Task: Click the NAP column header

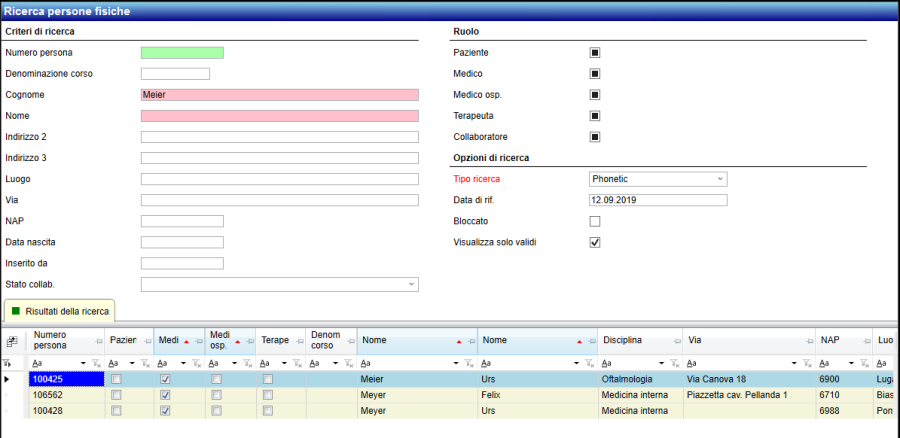Action: (835, 341)
